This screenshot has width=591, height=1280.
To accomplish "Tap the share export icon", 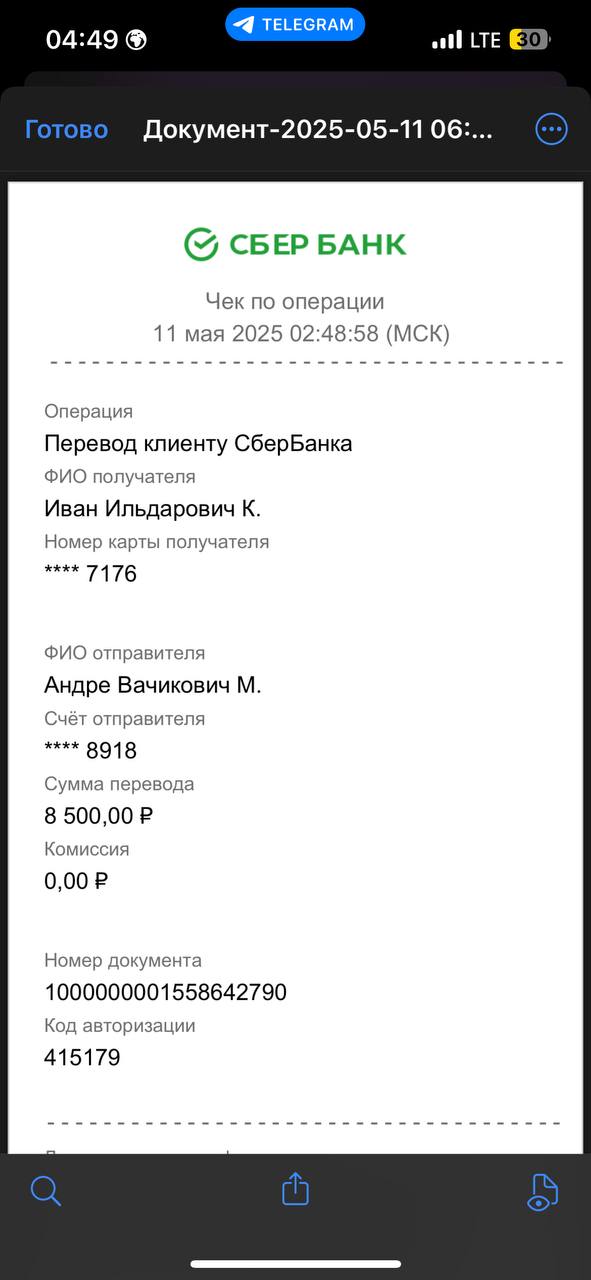I will 295,1189.
